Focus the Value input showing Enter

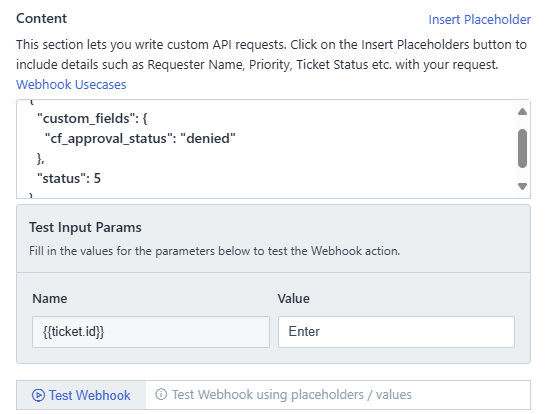pyautogui.click(x=396, y=332)
